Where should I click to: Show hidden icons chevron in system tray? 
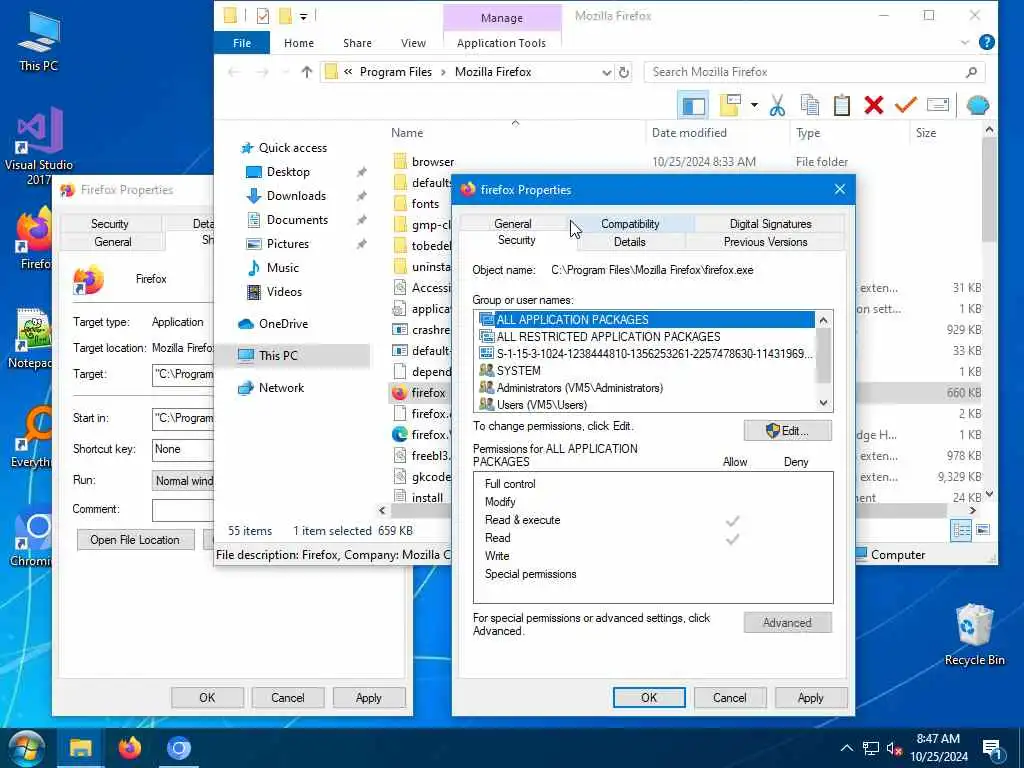(x=846, y=748)
